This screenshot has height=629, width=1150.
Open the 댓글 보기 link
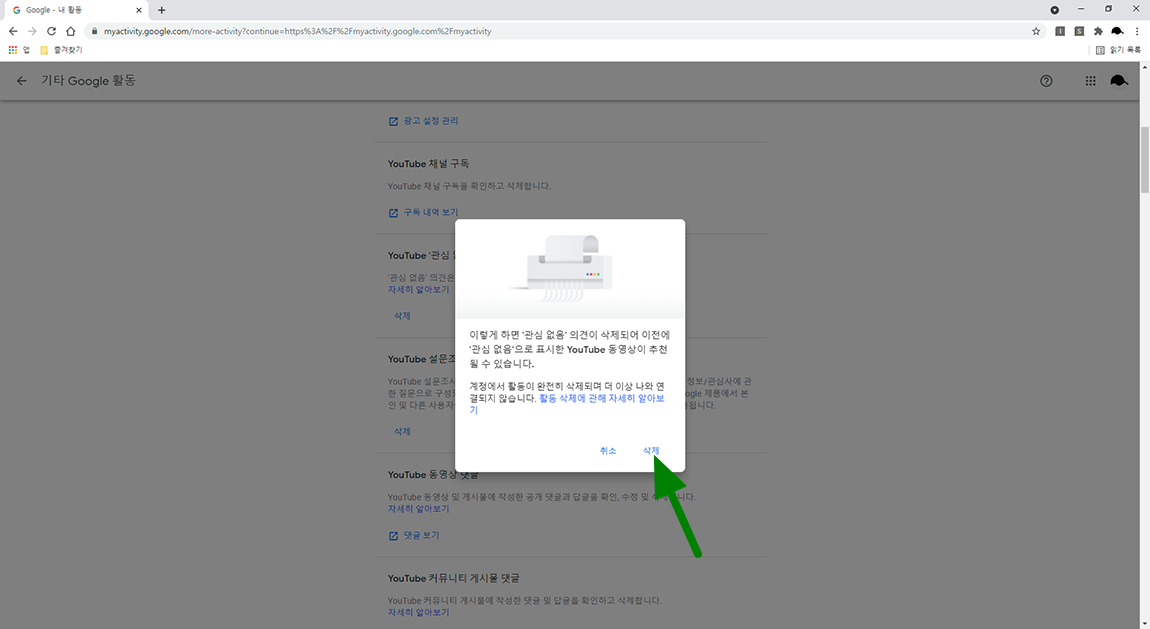click(x=414, y=536)
